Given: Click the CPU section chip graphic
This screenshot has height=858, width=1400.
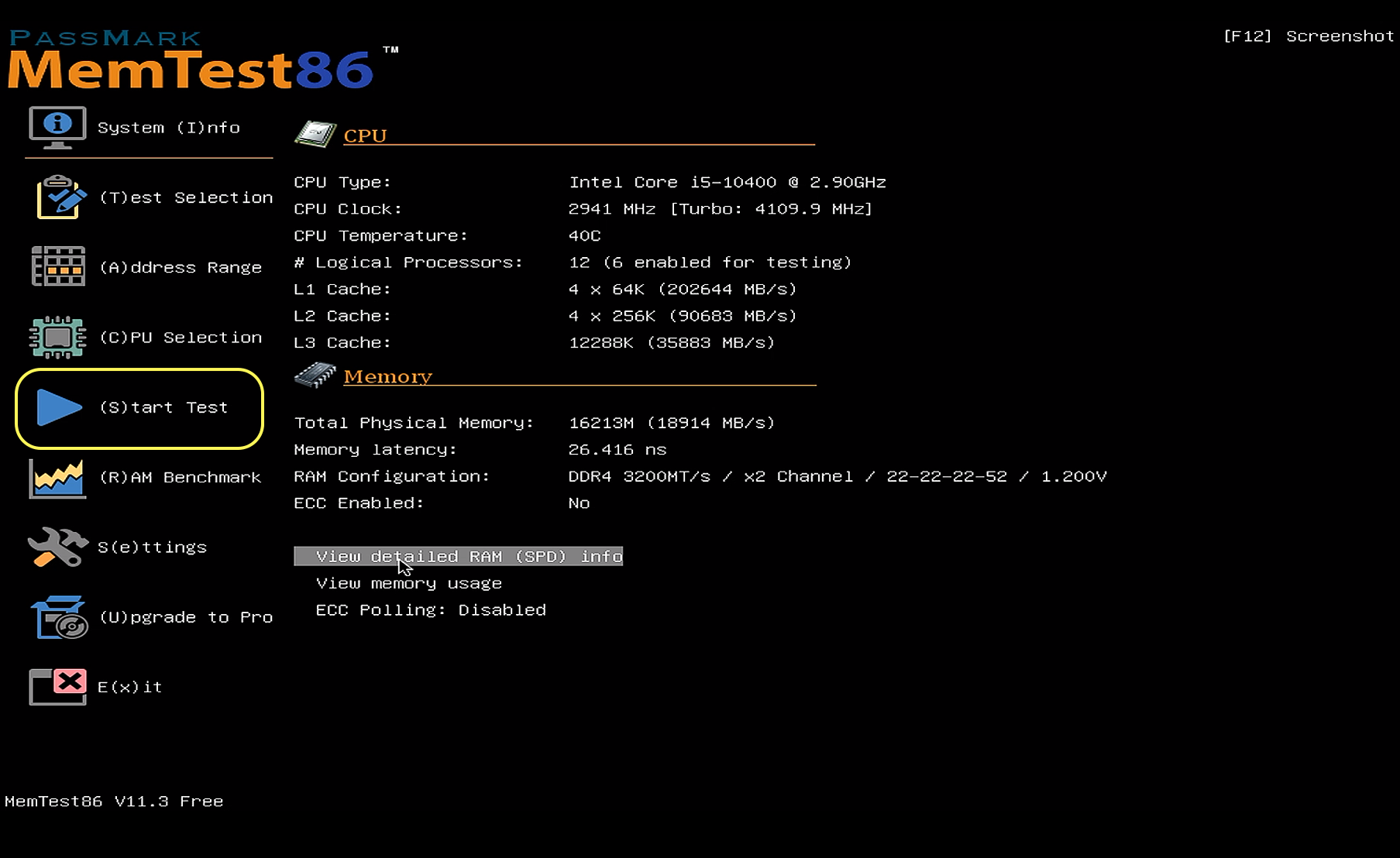Looking at the screenshot, I should 315,132.
